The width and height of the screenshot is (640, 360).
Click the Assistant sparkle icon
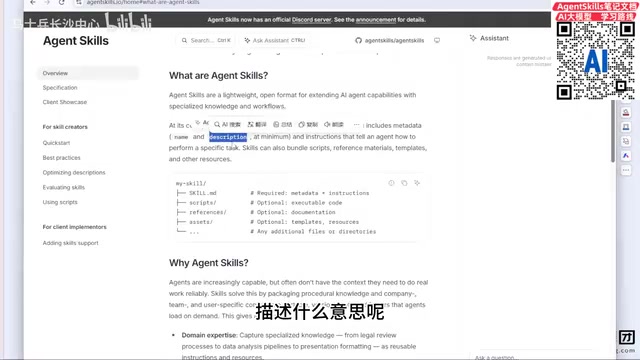pos(473,38)
